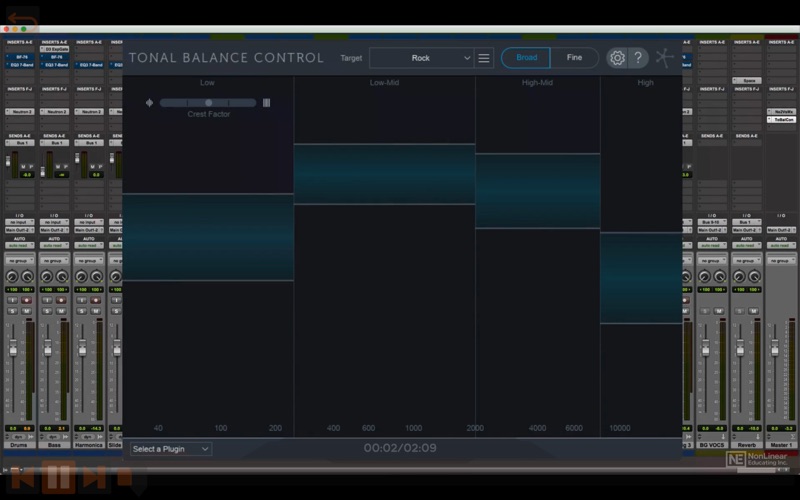Screen dimensions: 800x500
Task: Solo the BG VOCS track
Action: 705,311
